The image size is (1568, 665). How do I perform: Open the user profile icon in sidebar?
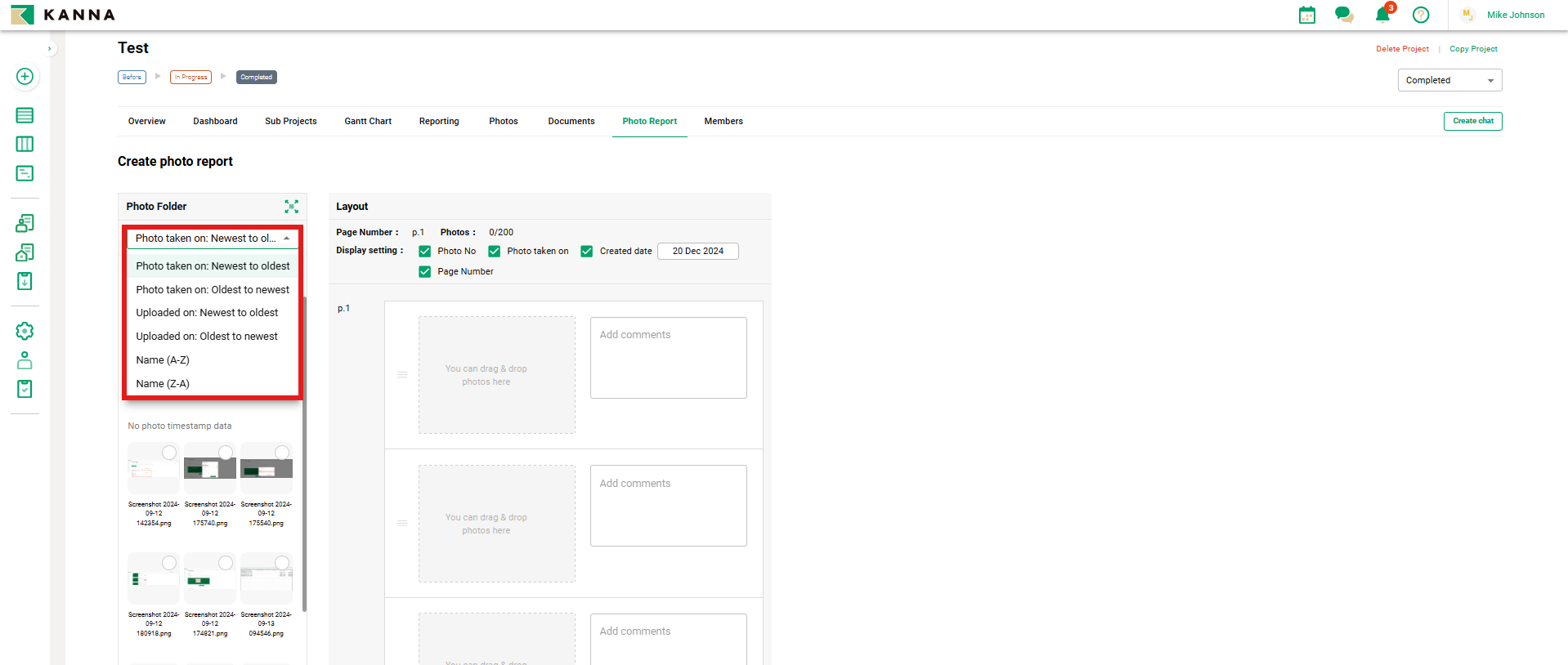click(x=25, y=360)
